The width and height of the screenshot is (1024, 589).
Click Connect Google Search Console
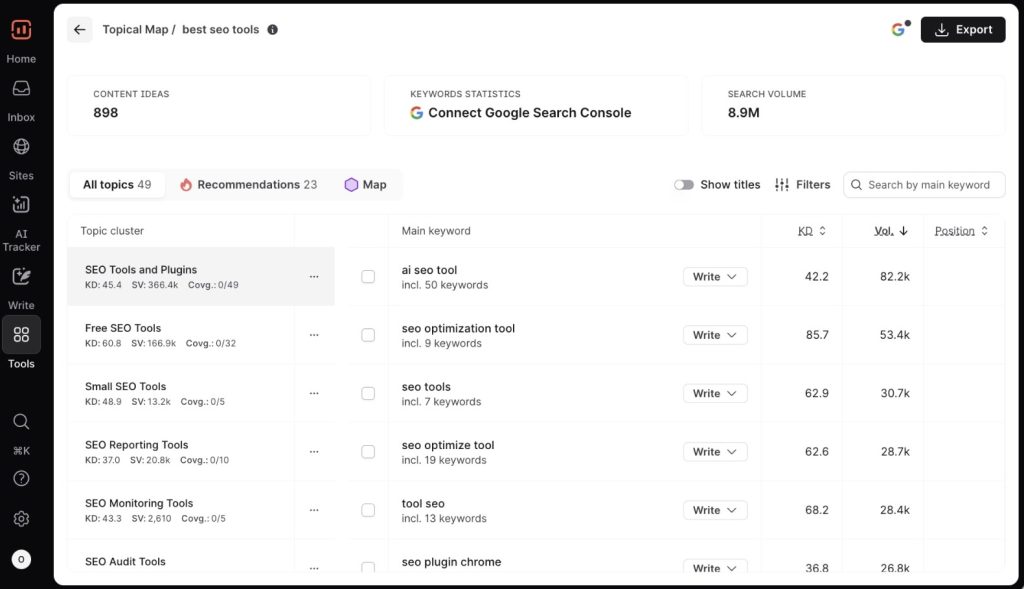[520, 113]
